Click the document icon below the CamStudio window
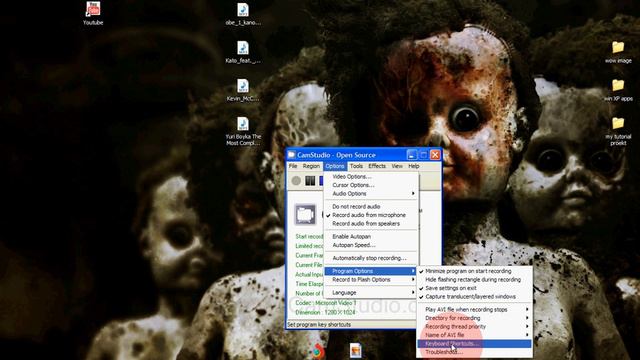The width and height of the screenshot is (640, 360). [356, 351]
